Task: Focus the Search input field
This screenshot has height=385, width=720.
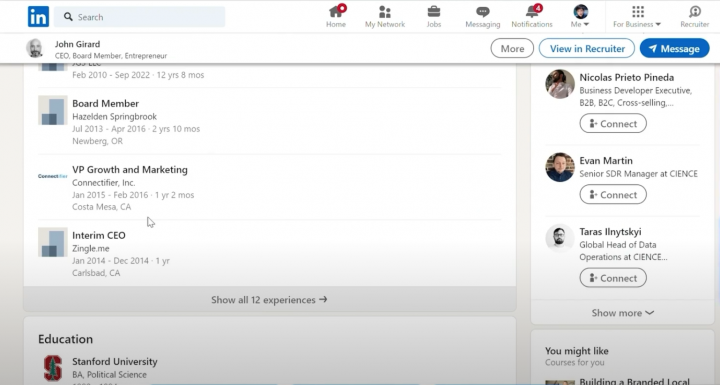Action: click(x=140, y=17)
